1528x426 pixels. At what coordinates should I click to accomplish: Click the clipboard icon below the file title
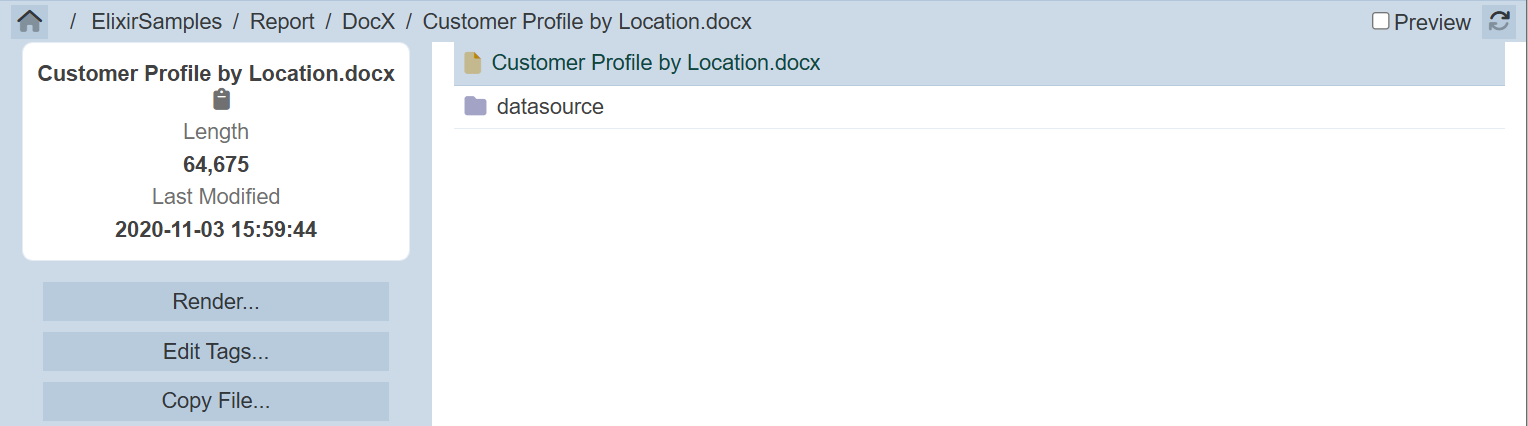(x=222, y=100)
